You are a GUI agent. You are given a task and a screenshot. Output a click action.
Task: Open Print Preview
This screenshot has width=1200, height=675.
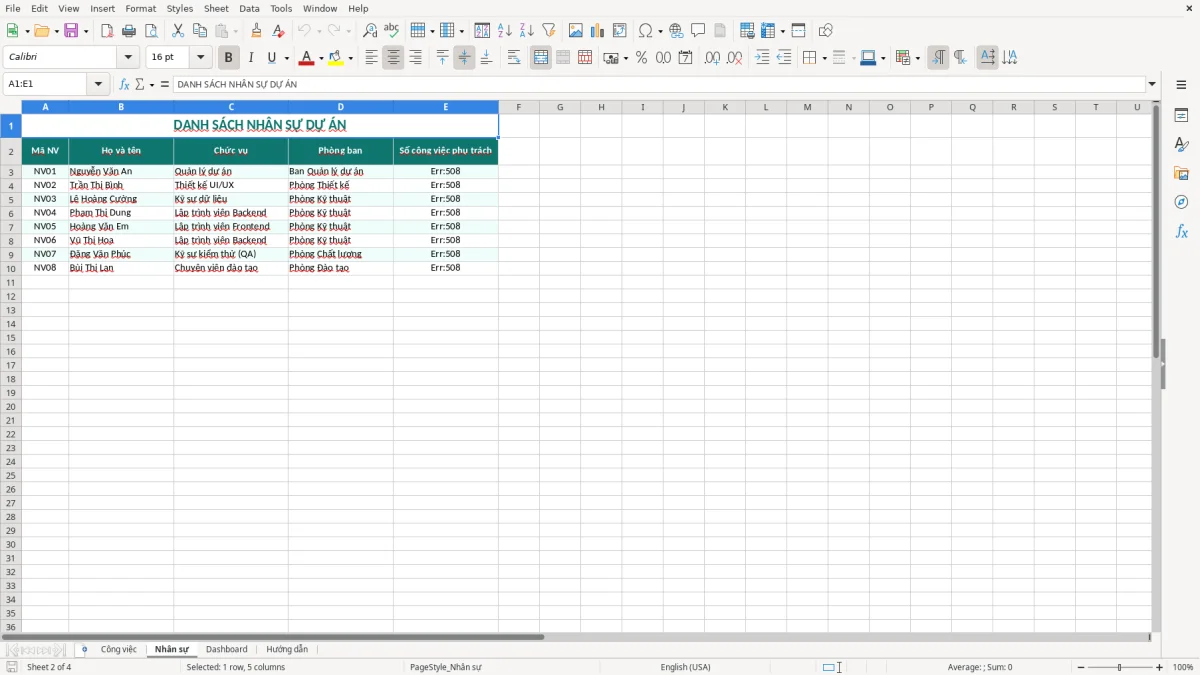[151, 31]
